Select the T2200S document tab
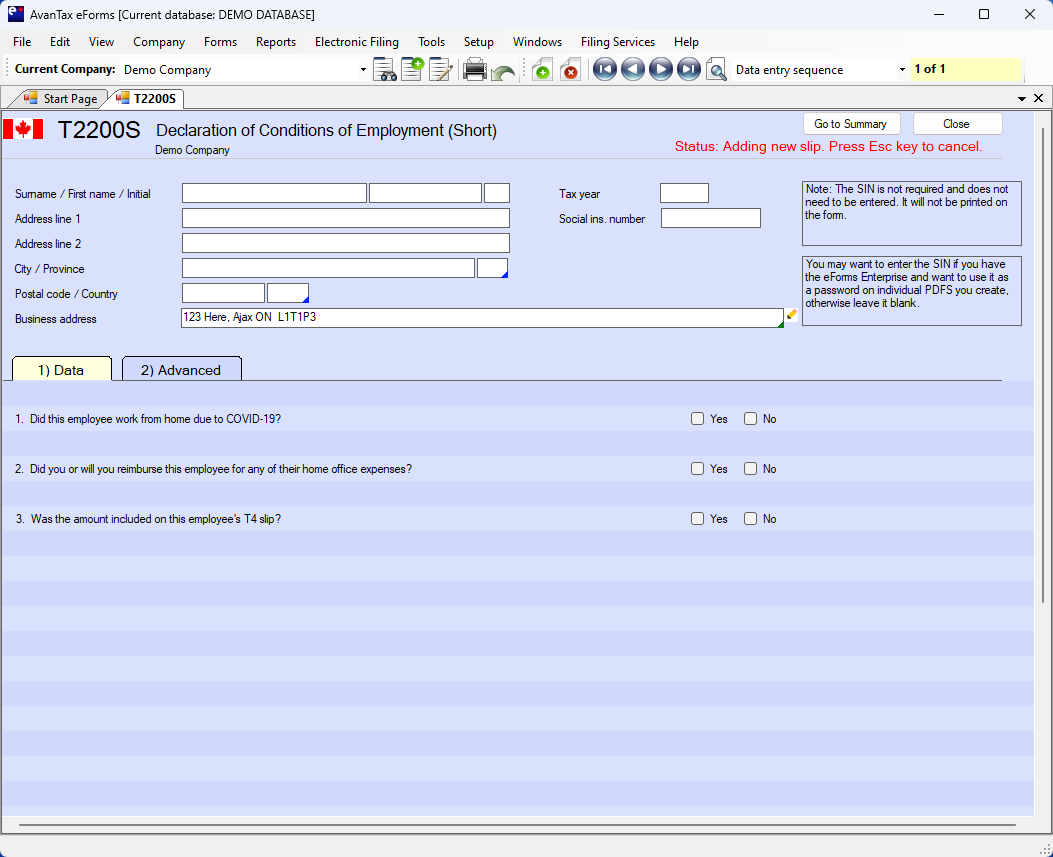This screenshot has width=1053, height=857. point(147,99)
